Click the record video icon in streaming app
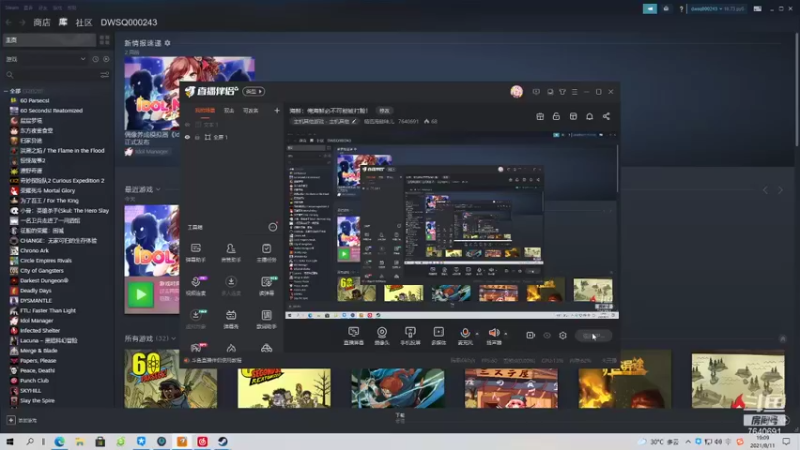This screenshot has height=450, width=800. 531,336
